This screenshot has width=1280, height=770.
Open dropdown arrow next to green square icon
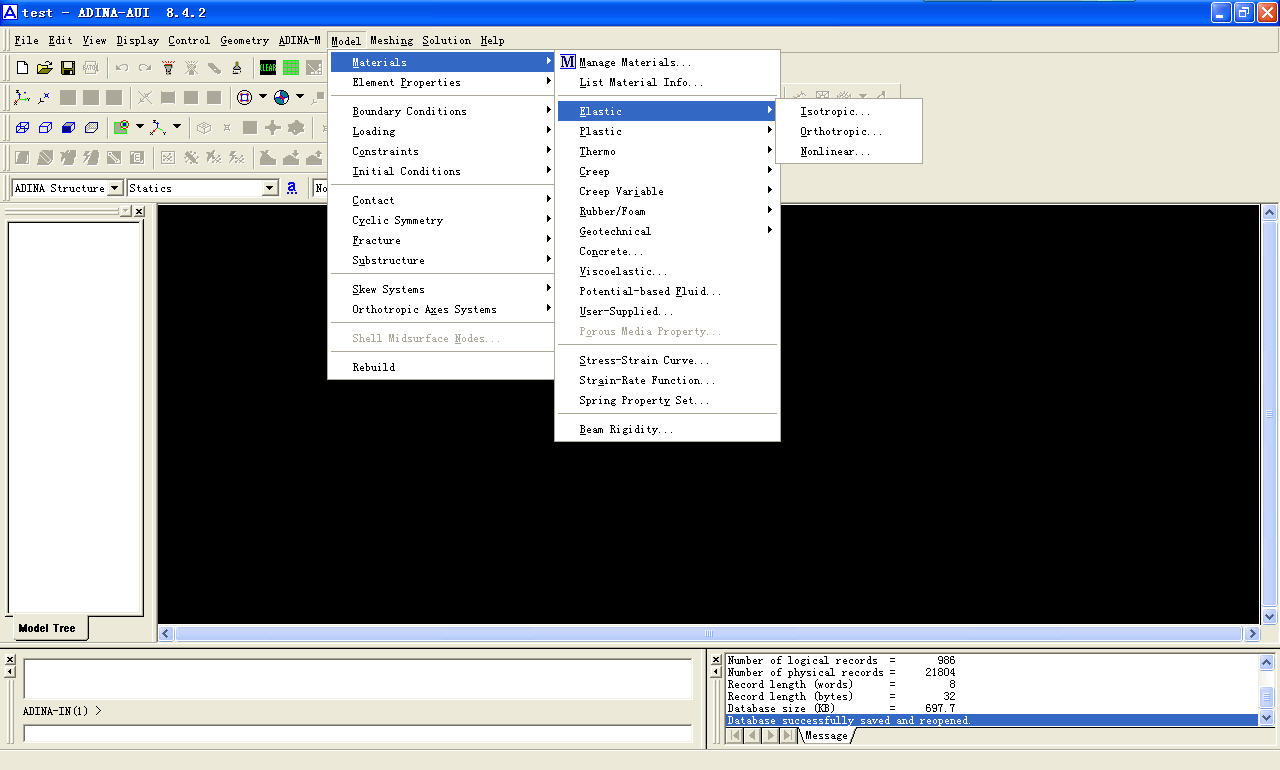140,127
